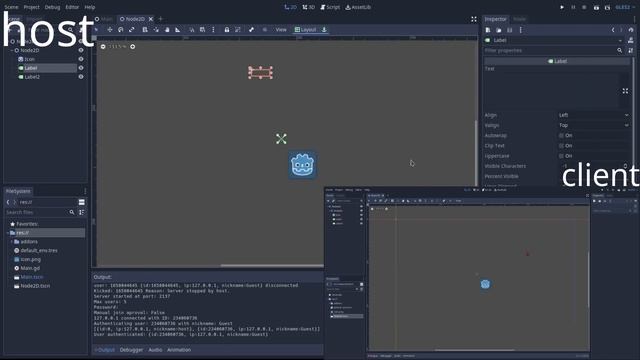
Task: Open the canvas View menu
Action: click(281, 29)
